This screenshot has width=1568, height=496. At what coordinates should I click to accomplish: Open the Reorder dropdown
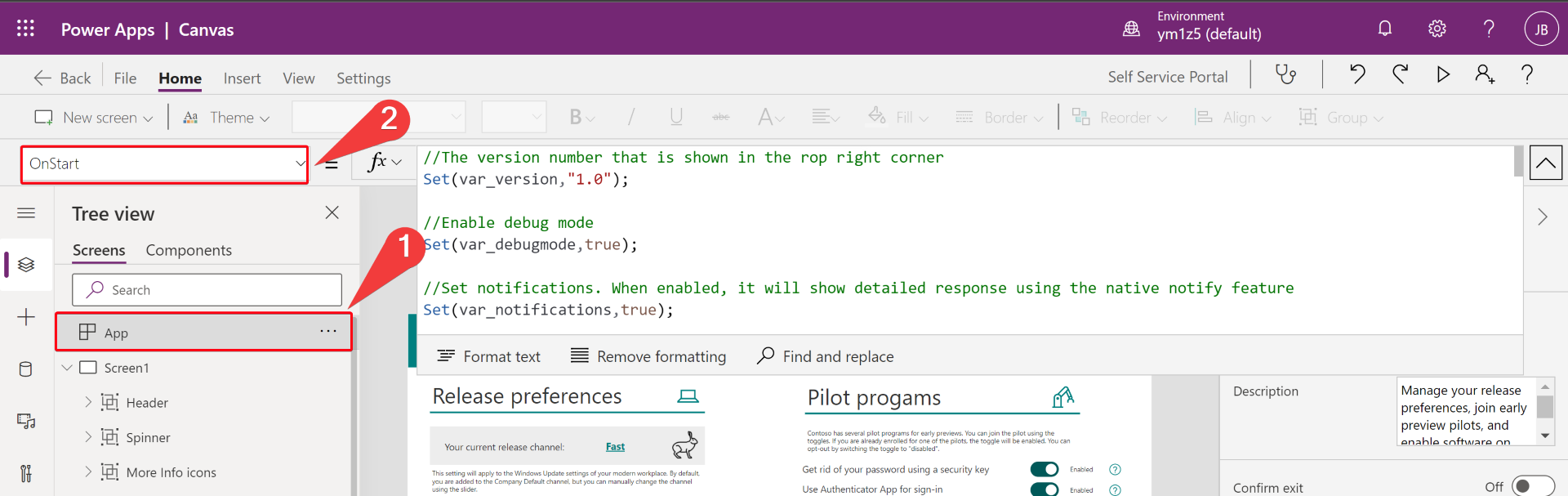(1119, 117)
